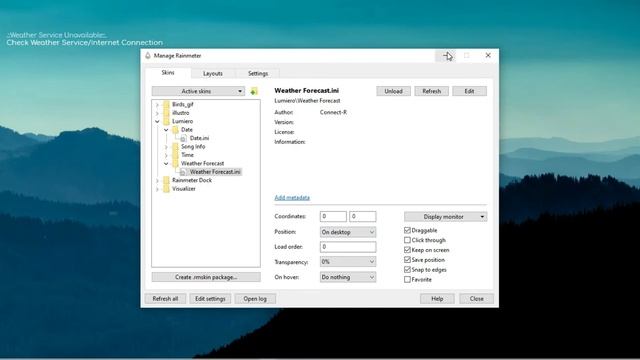Viewport: 640px width, 360px height.
Task: Click the Open log button
Action: pos(255,299)
